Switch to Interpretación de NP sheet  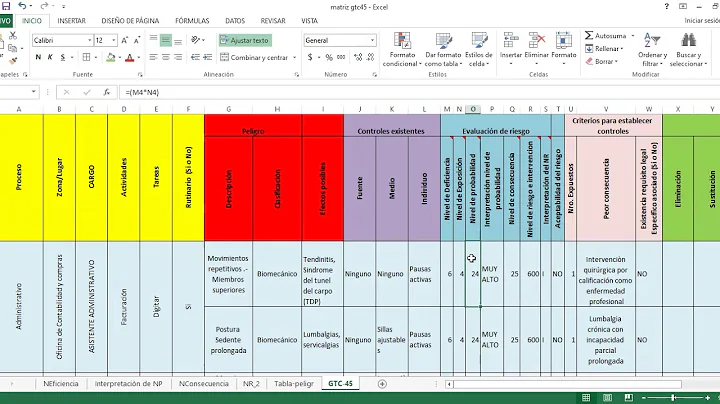coord(128,384)
